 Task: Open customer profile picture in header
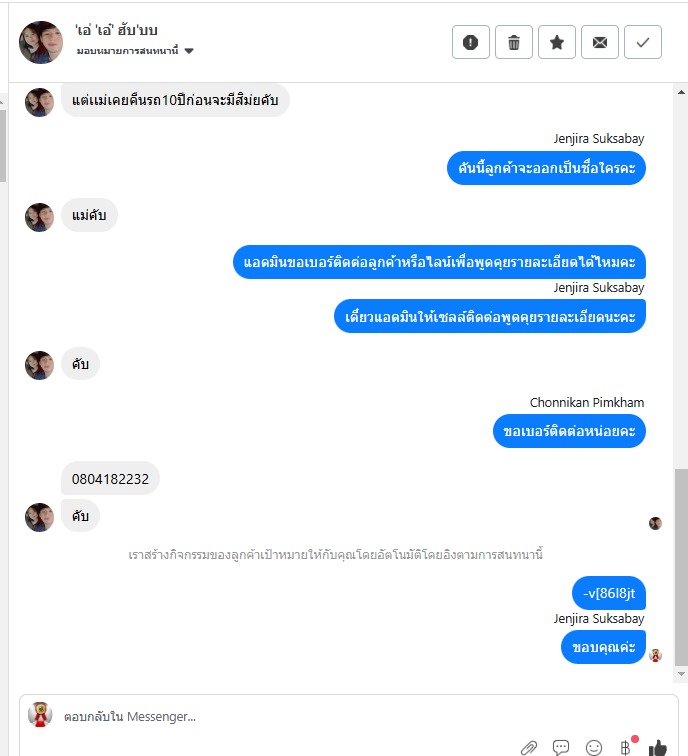pyautogui.click(x=41, y=42)
